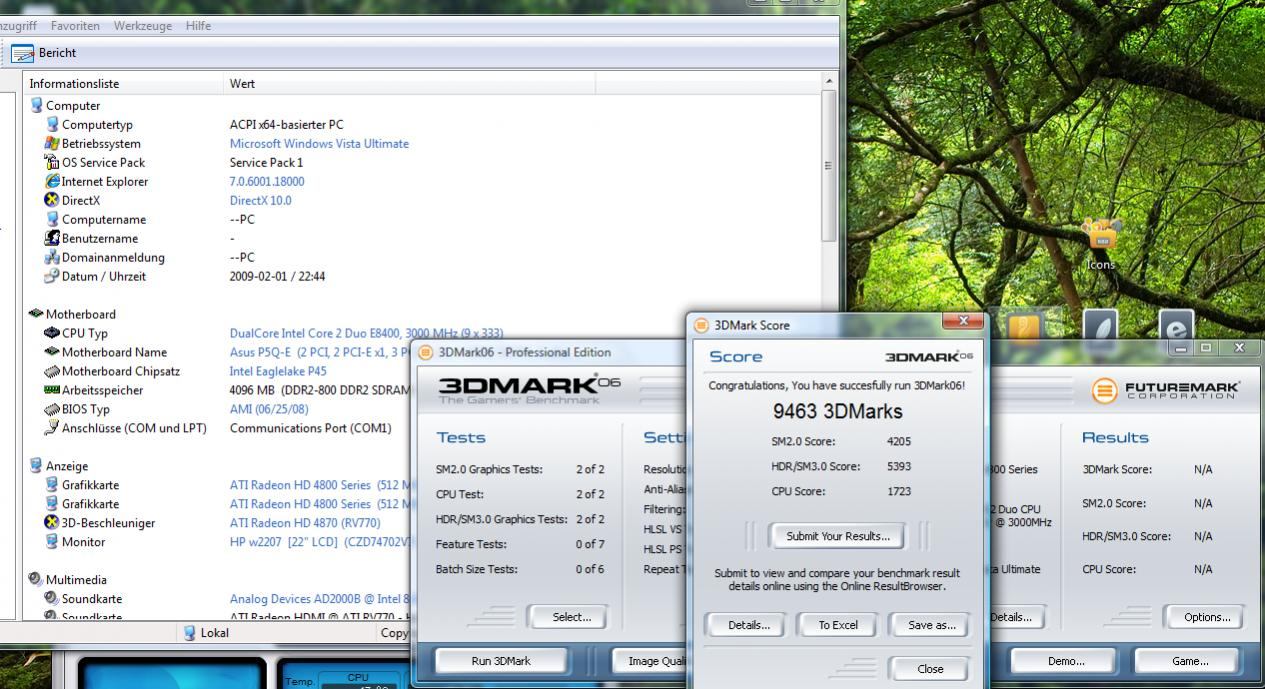Screen dimensions: 1265x689
Task: Click the Bericht toolbar button
Action: [45, 53]
